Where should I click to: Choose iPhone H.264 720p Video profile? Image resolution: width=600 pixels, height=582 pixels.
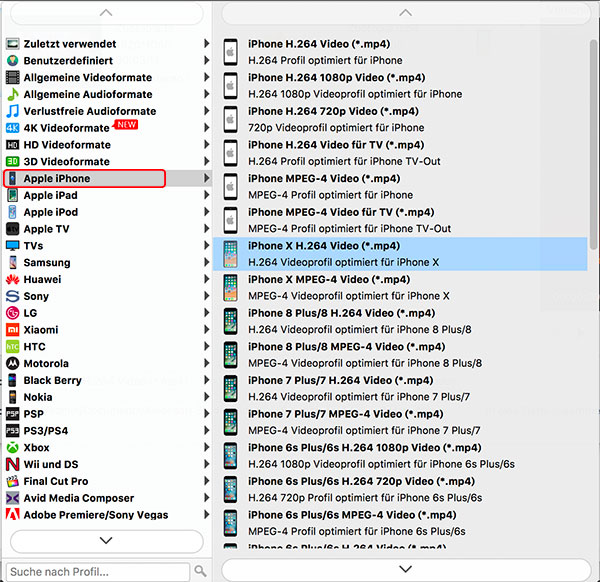tap(400, 119)
